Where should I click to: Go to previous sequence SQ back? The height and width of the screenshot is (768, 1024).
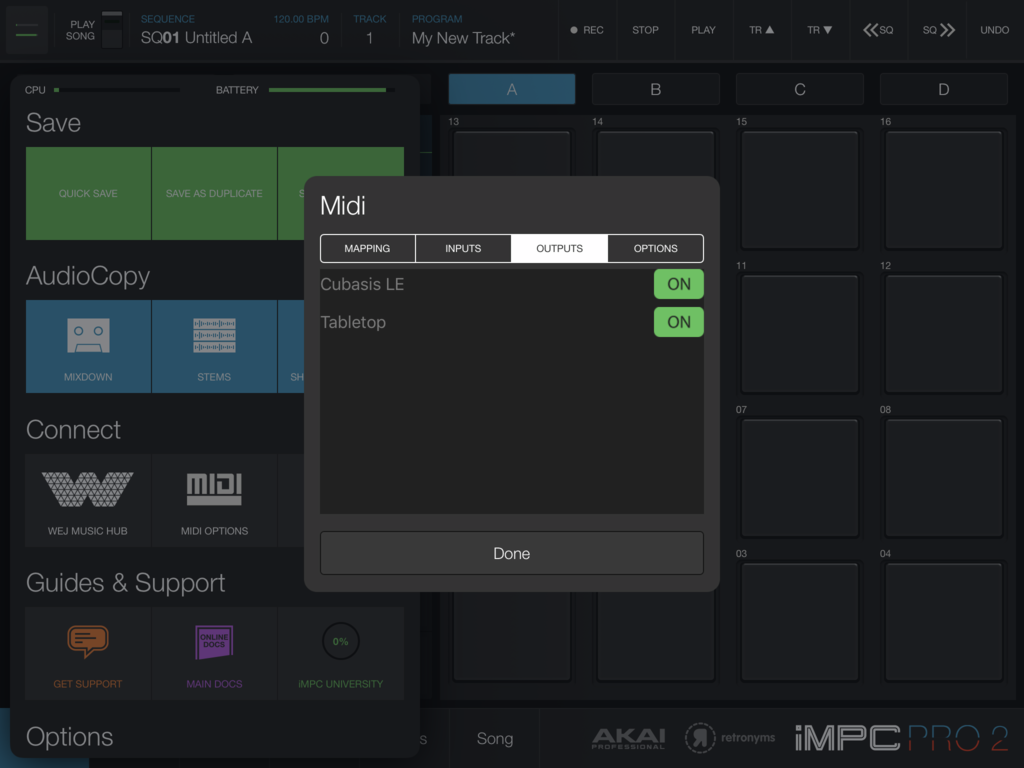878,30
